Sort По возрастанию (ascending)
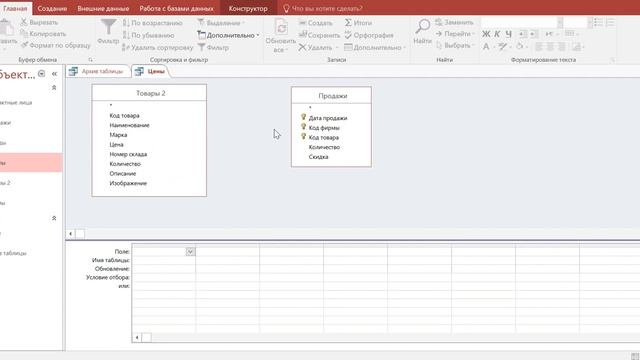This screenshot has width=640, height=360. coord(153,23)
